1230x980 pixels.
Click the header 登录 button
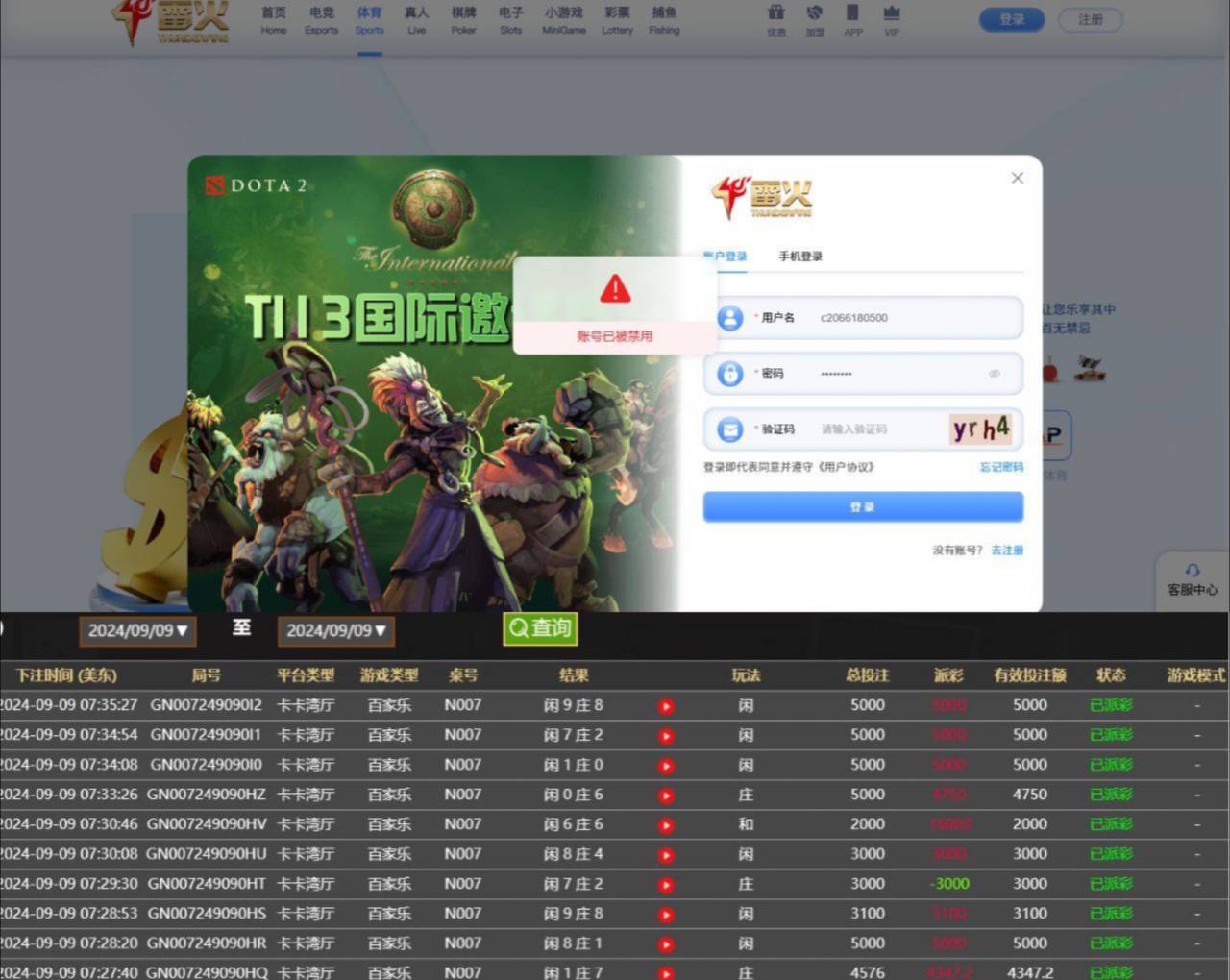tap(1012, 19)
